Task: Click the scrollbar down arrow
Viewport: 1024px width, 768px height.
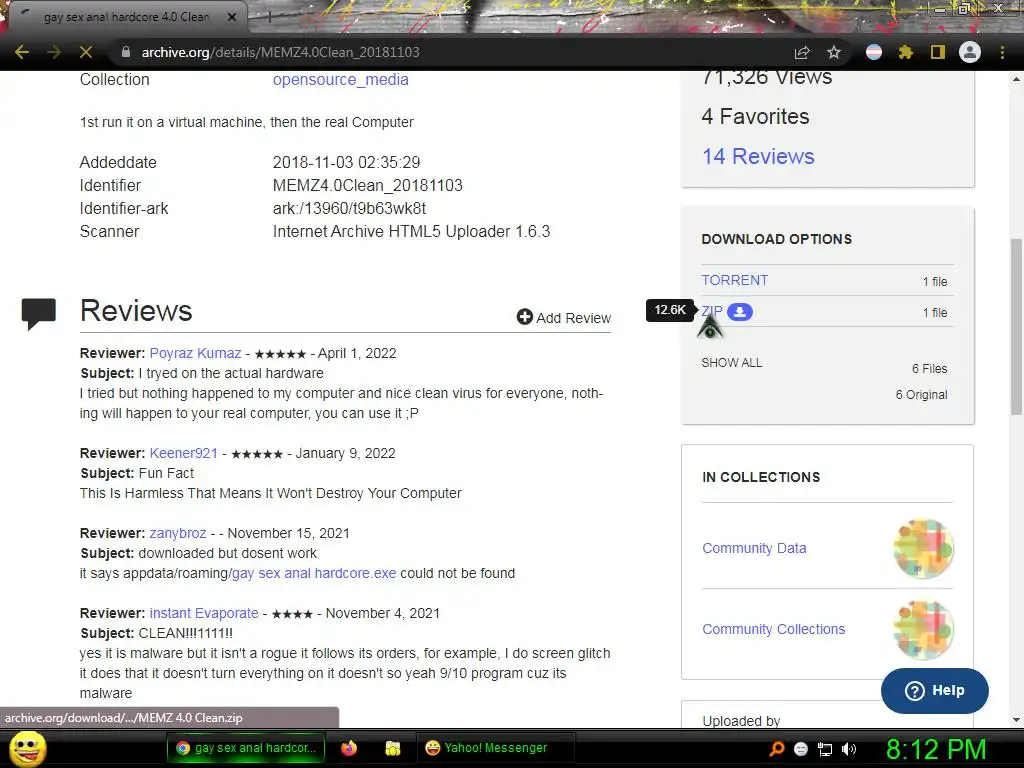Action: pyautogui.click(x=1016, y=720)
